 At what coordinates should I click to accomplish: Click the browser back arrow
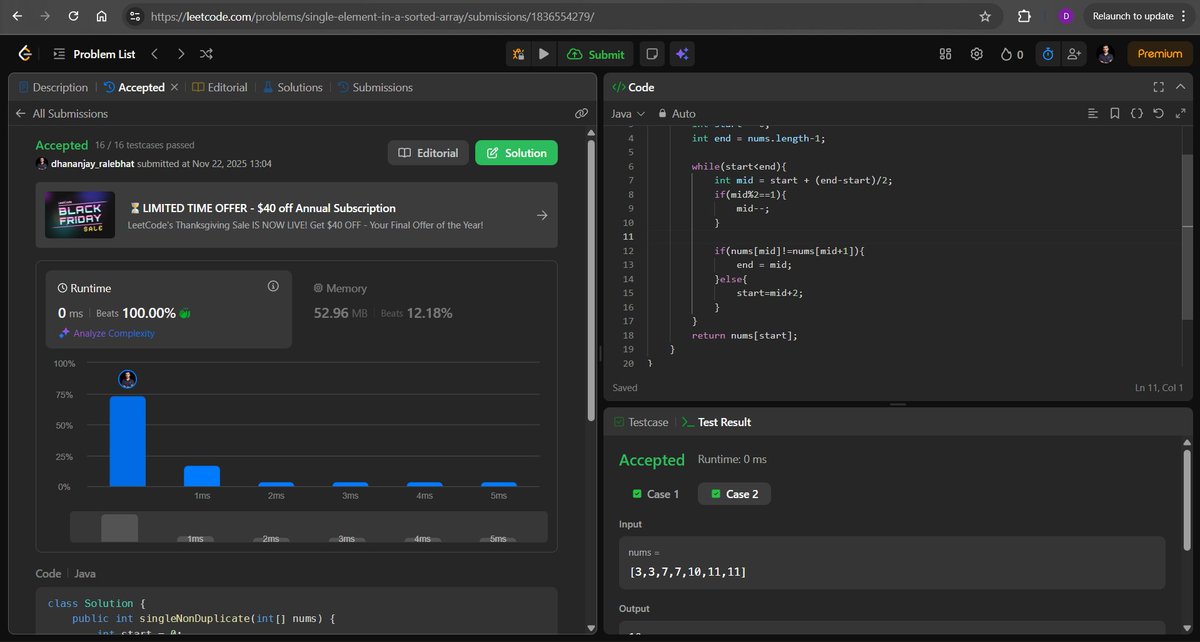click(17, 16)
